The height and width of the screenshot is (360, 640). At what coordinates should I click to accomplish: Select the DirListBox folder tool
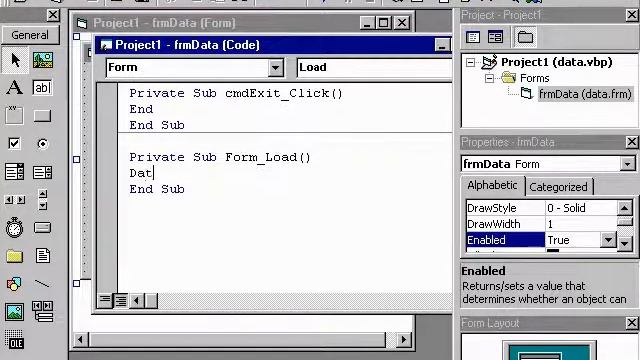coord(14,256)
